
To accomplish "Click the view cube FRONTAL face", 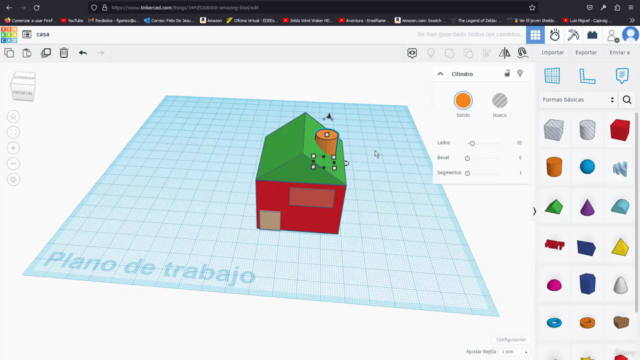I will click(x=22, y=93).
